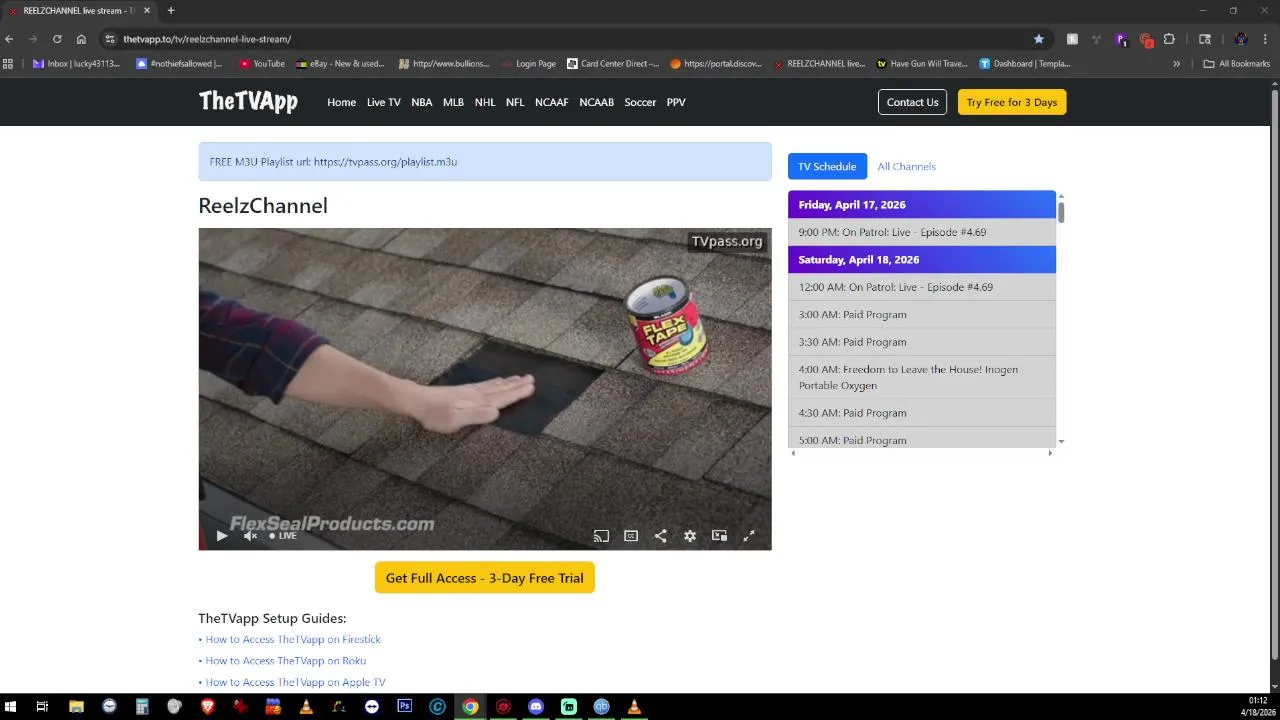Open video player settings gear
This screenshot has height=720, width=1280.
coord(690,536)
